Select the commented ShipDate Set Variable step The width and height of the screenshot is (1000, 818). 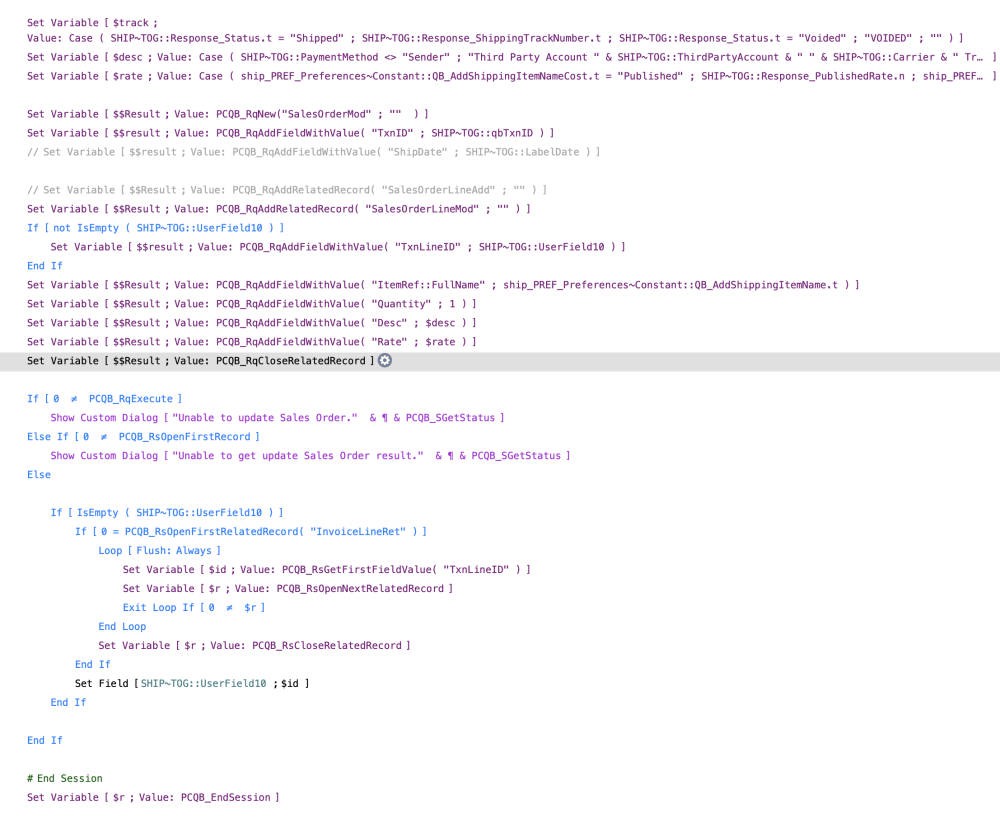point(300,151)
